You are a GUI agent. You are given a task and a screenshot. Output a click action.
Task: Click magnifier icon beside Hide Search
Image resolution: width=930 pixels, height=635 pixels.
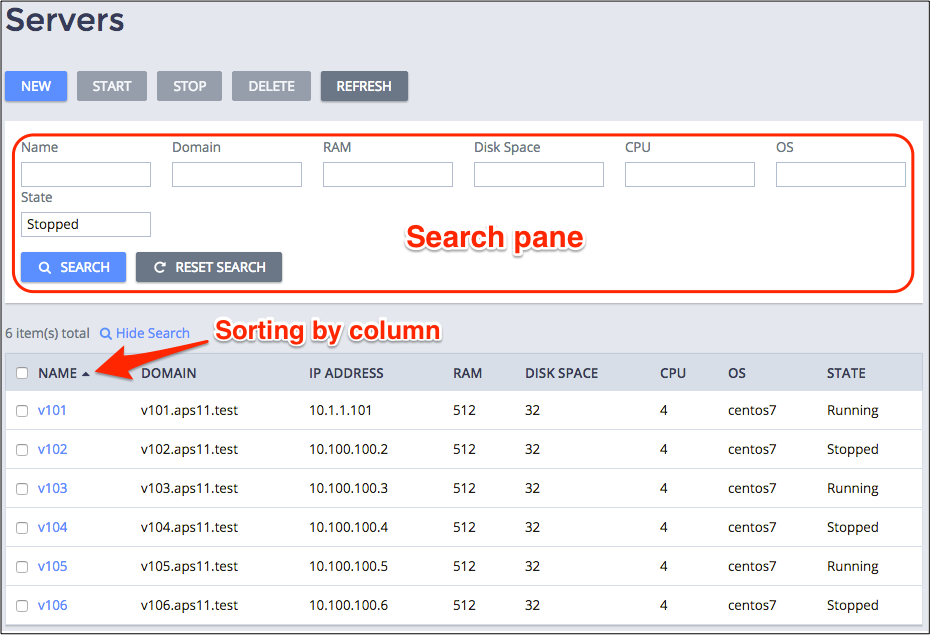point(105,334)
